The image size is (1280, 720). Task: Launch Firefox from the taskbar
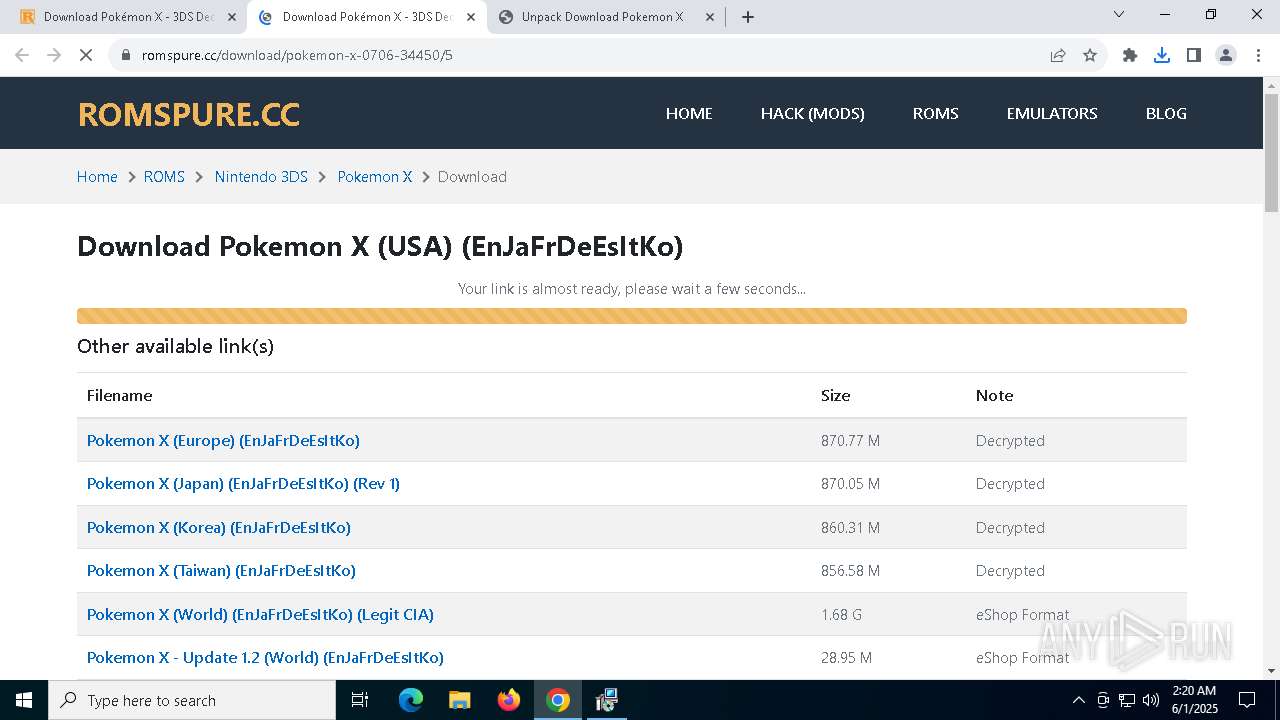click(509, 700)
